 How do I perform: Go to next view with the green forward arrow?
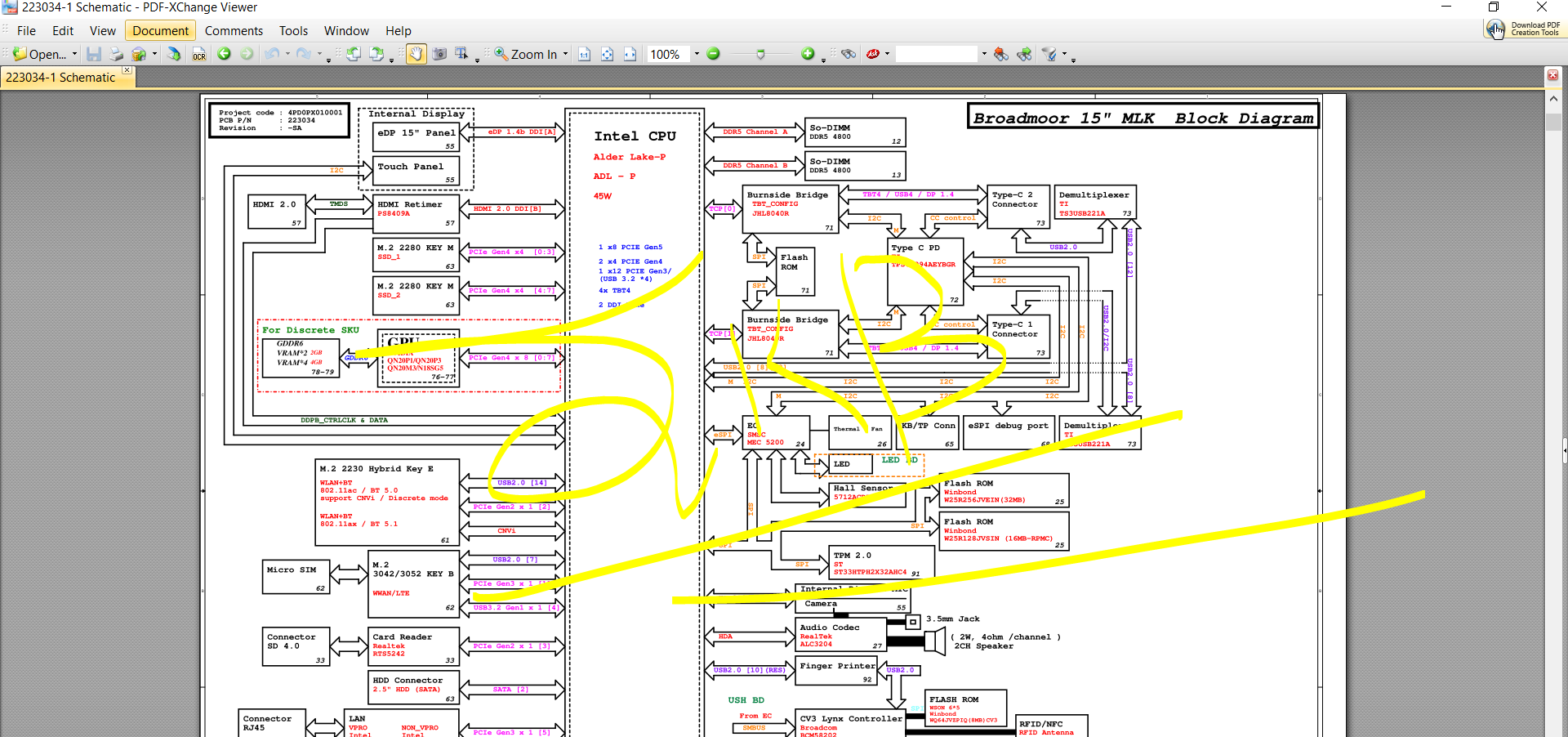[247, 54]
